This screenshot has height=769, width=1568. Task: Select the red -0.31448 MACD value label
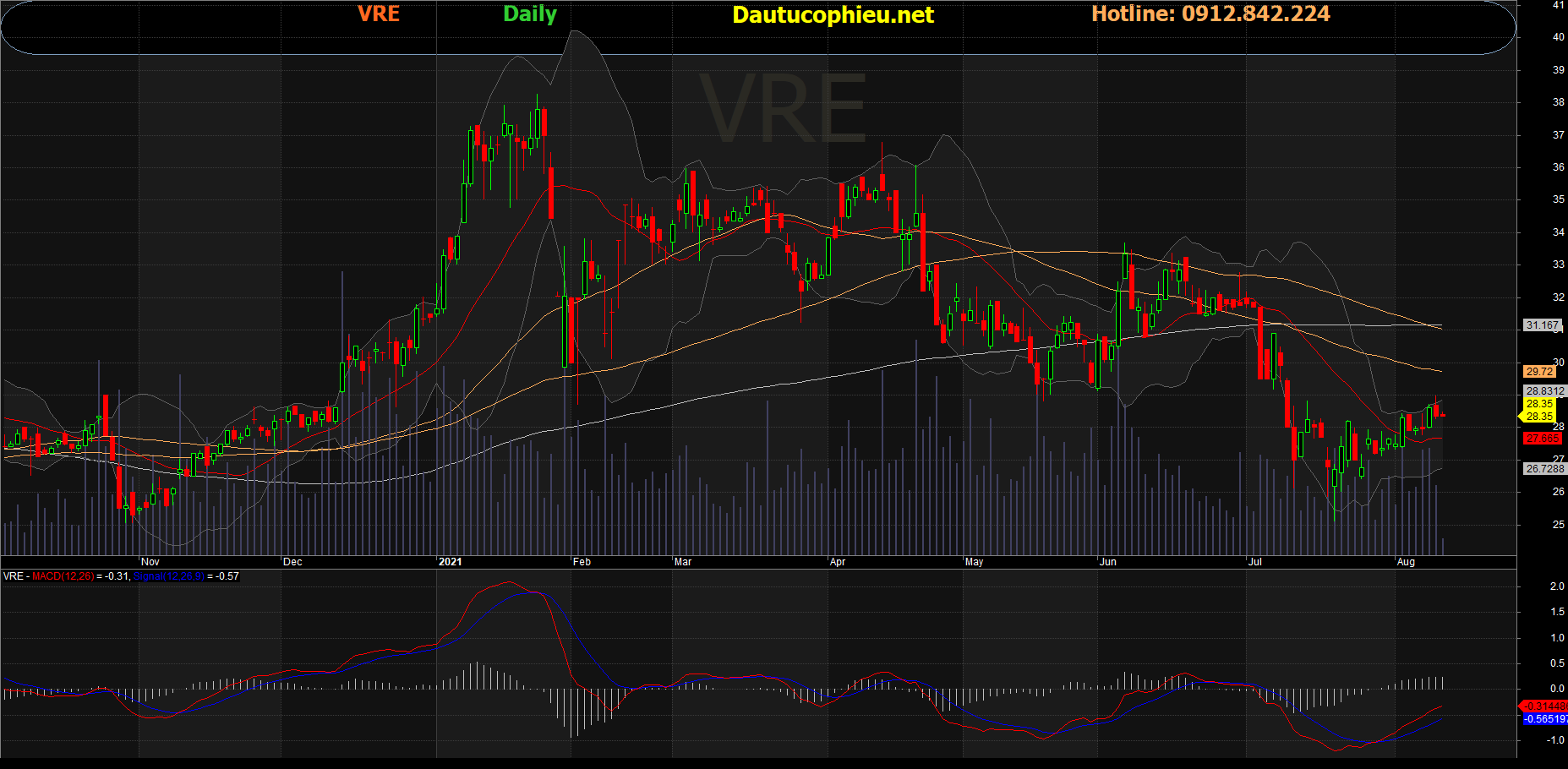(1545, 706)
